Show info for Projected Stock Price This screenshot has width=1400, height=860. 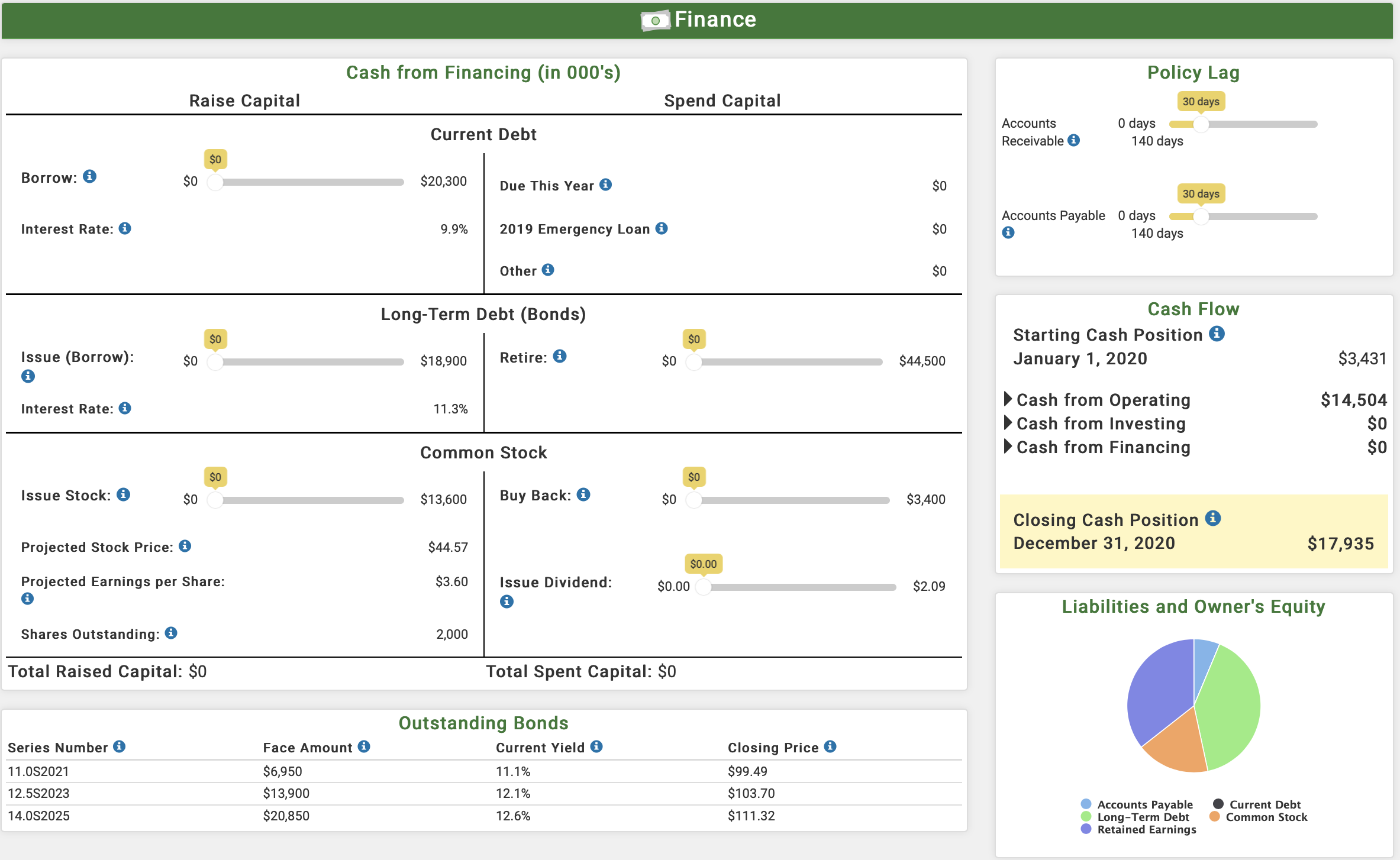185,546
